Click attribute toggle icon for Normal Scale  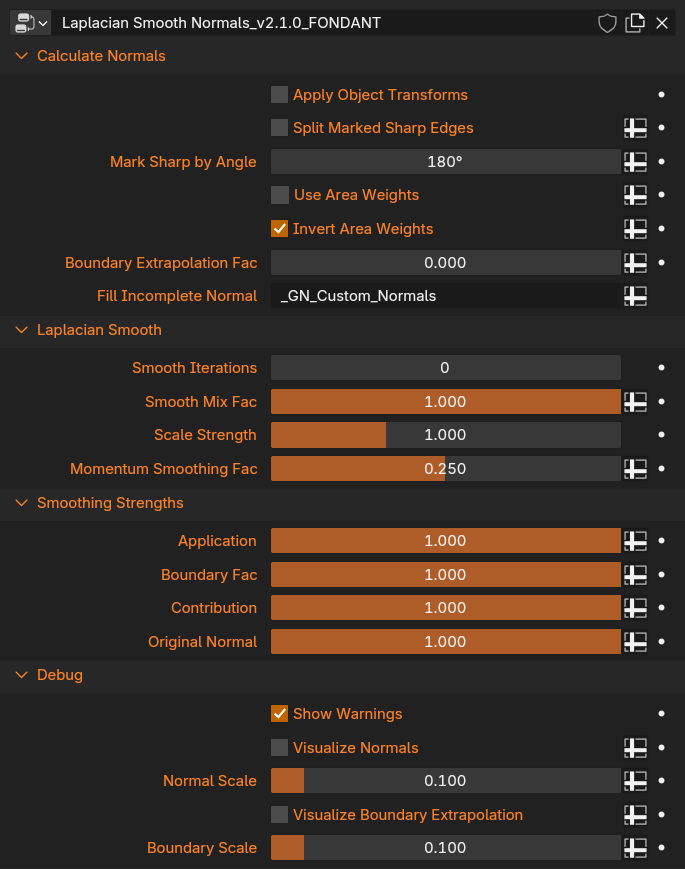click(635, 781)
